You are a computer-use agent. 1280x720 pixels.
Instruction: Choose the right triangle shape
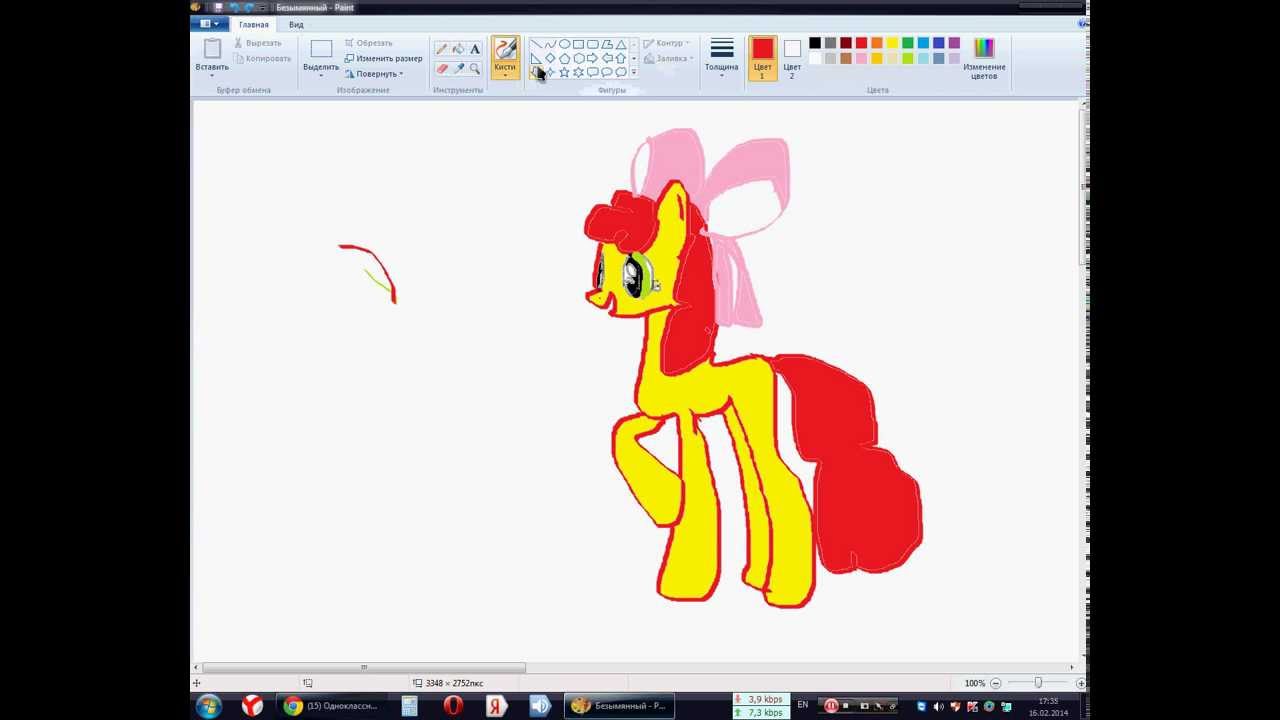pyautogui.click(x=536, y=58)
